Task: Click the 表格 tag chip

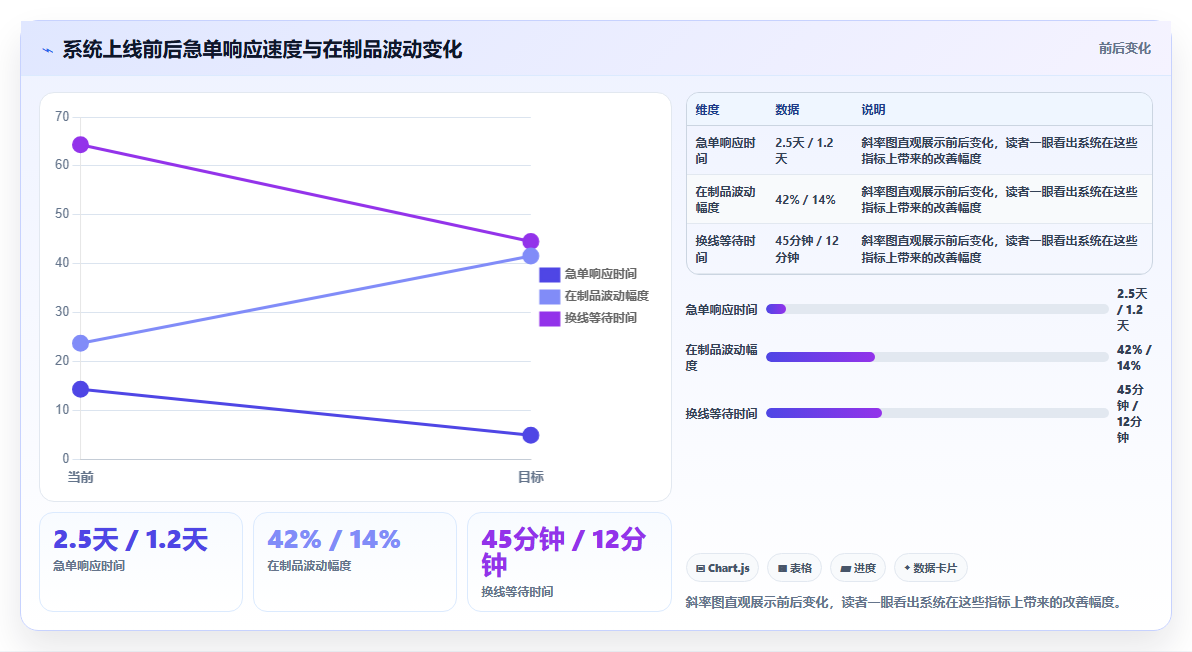Action: point(794,568)
